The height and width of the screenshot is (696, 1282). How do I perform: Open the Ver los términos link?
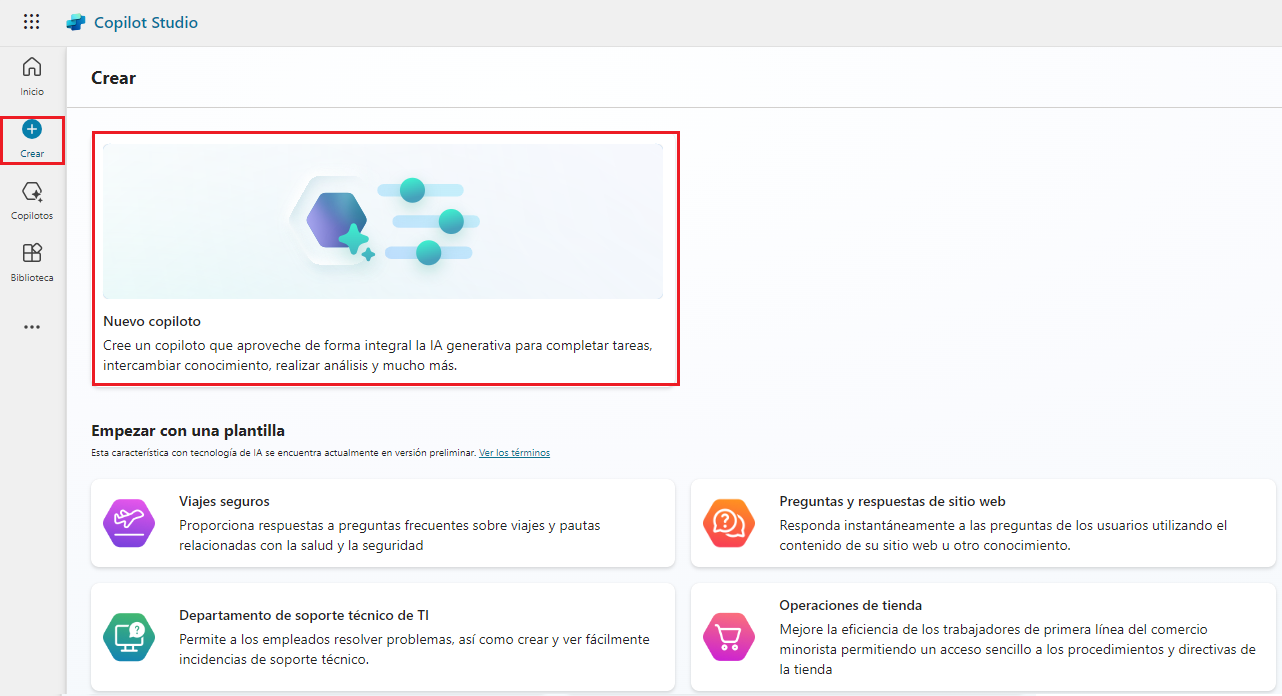coord(514,453)
